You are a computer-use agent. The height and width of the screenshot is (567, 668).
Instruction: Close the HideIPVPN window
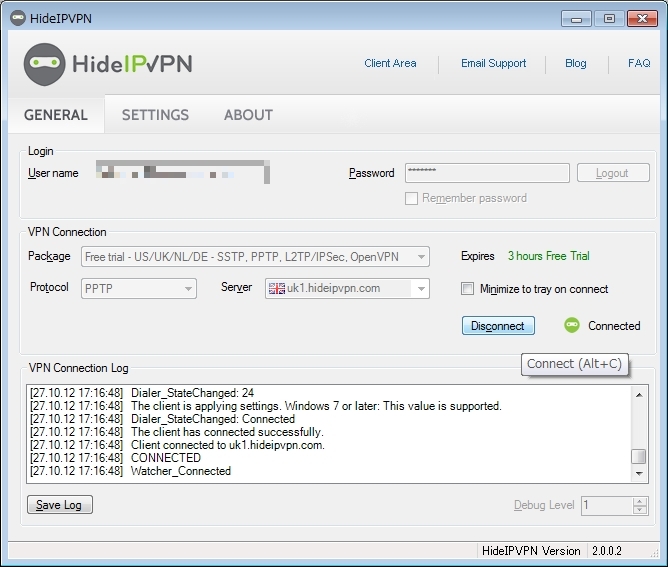click(642, 19)
